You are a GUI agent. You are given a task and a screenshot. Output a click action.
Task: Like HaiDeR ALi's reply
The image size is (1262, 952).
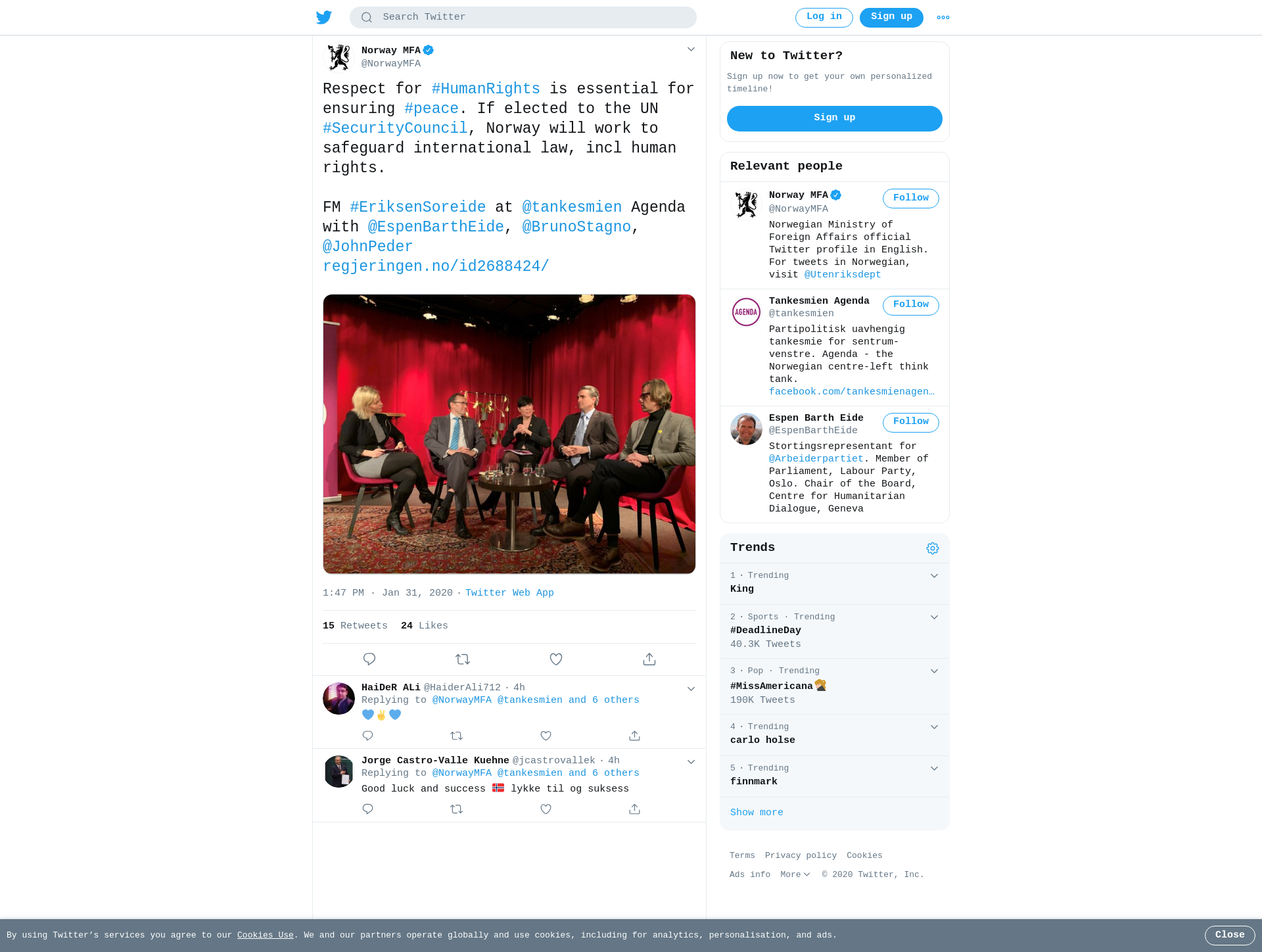546,736
